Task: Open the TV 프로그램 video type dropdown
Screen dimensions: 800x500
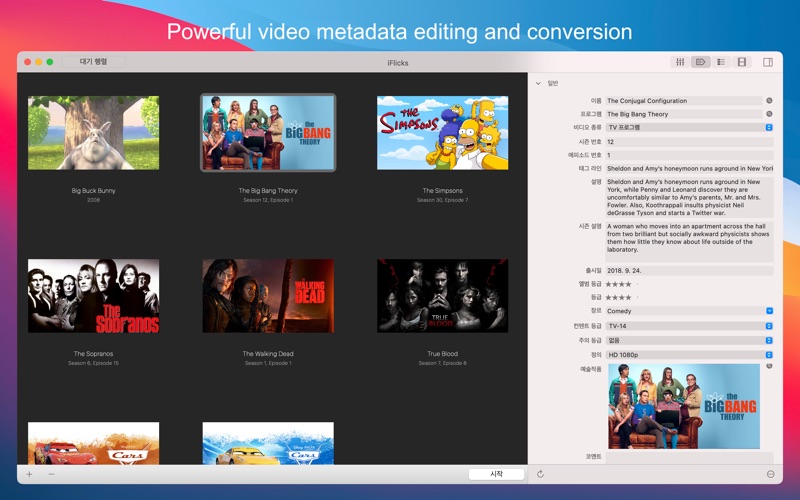Action: tap(769, 127)
